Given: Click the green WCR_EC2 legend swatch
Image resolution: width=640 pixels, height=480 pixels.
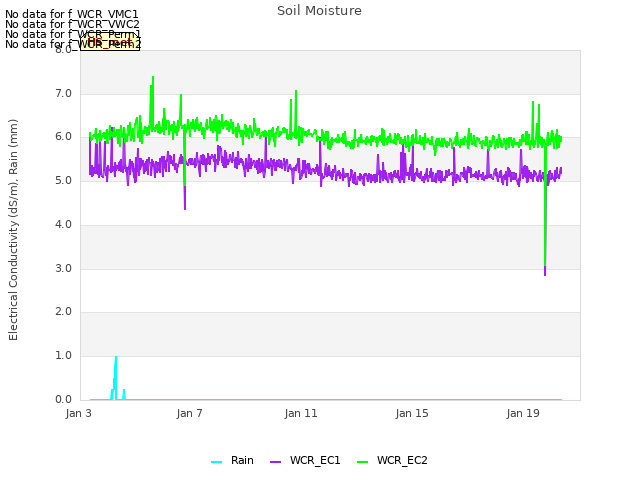Looking at the screenshot, I should 362,462.
